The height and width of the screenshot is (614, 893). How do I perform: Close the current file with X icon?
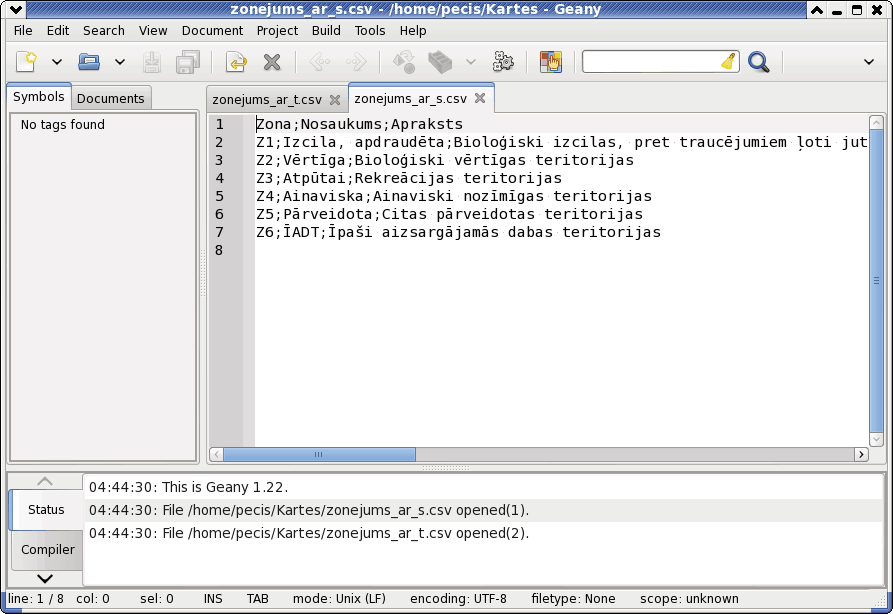[272, 62]
